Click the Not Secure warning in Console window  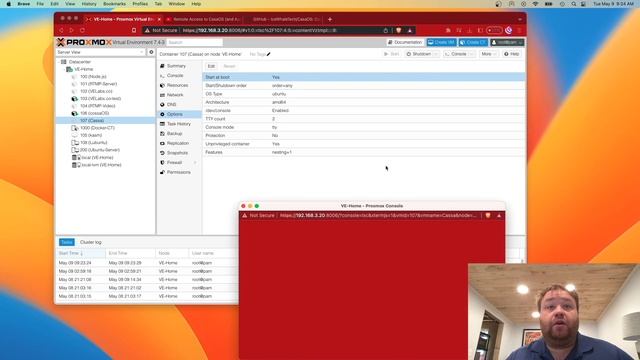258,216
